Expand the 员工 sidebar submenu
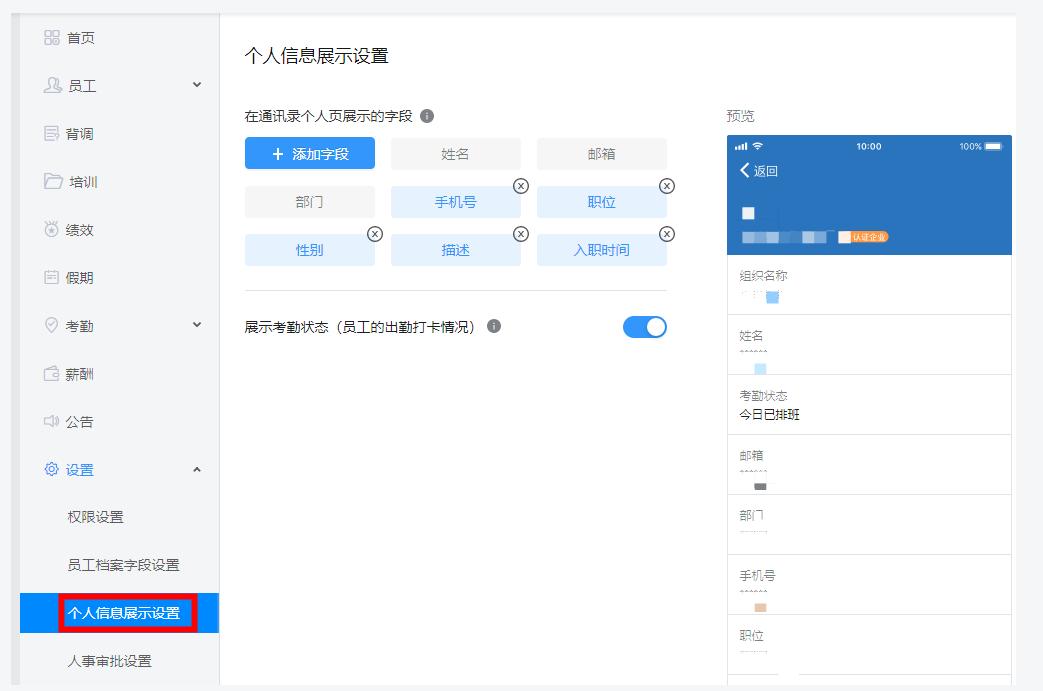 coord(196,86)
